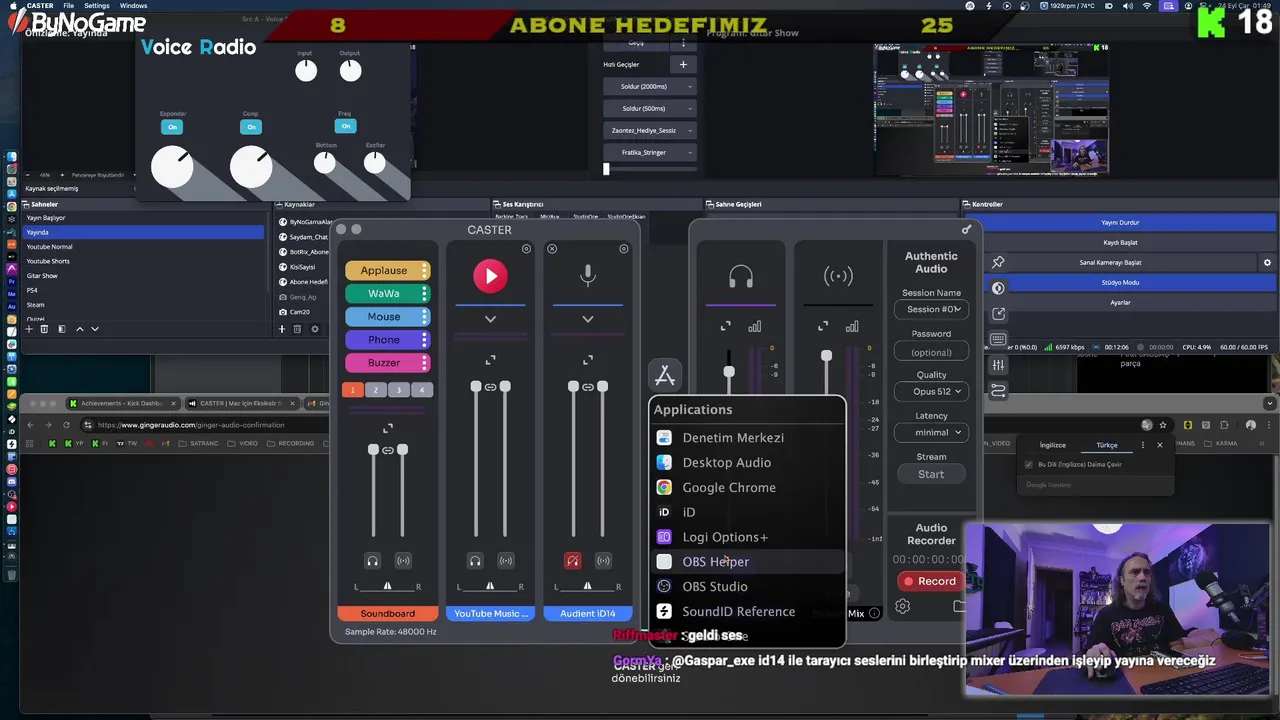Click the broadcast stream output icon in CASTER
The width and height of the screenshot is (1280, 720).
click(838, 276)
